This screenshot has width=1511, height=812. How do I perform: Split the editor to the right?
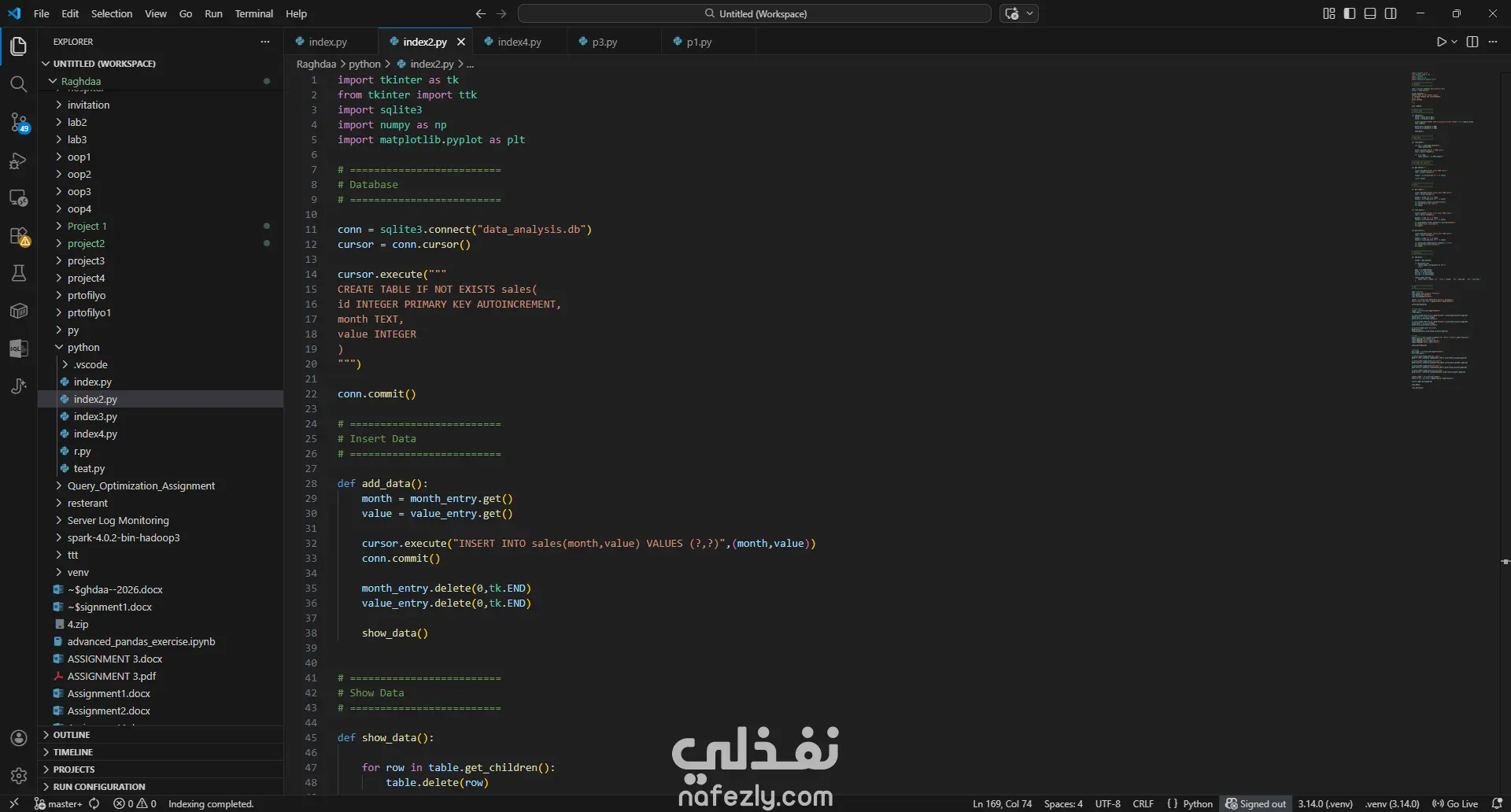(x=1472, y=42)
